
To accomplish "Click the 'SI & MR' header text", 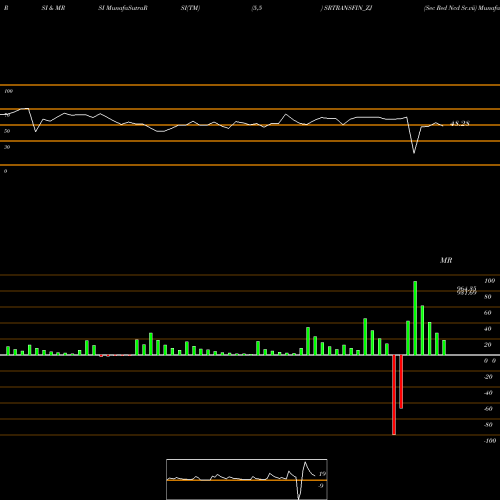I will click(x=53, y=8).
